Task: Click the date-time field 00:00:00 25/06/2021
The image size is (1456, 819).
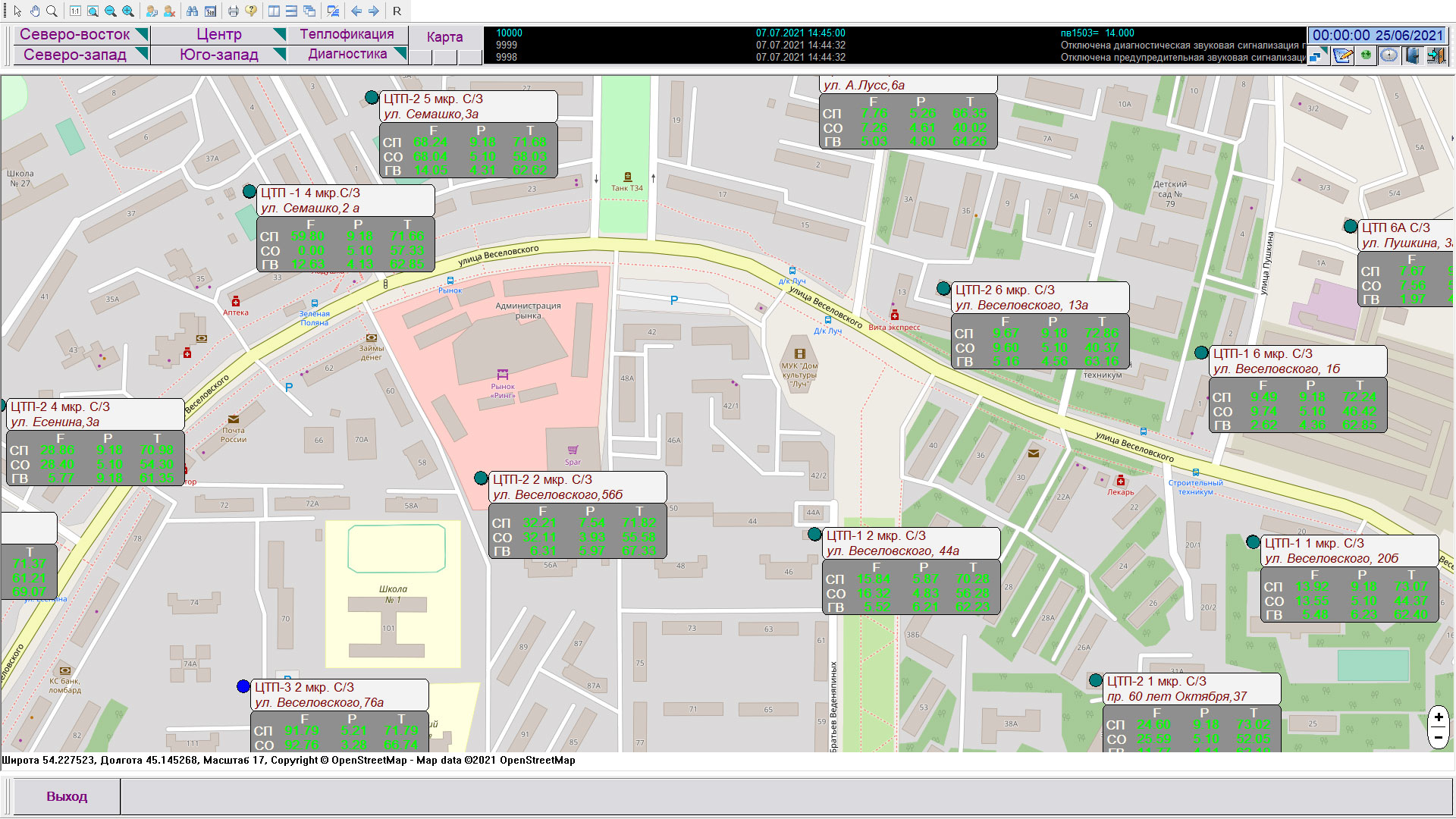Action: [x=1377, y=35]
